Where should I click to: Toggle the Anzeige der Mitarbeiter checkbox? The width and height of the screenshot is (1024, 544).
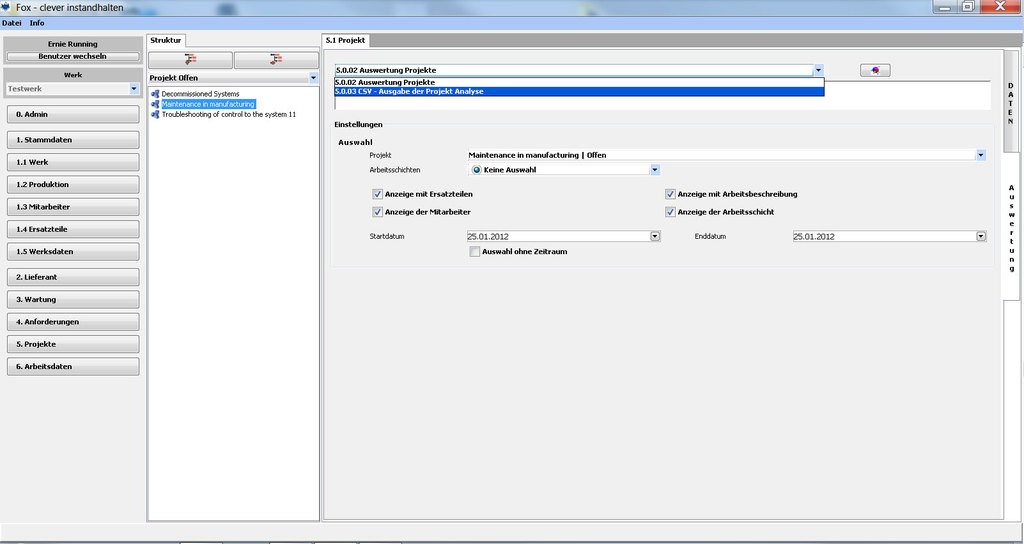[378, 212]
